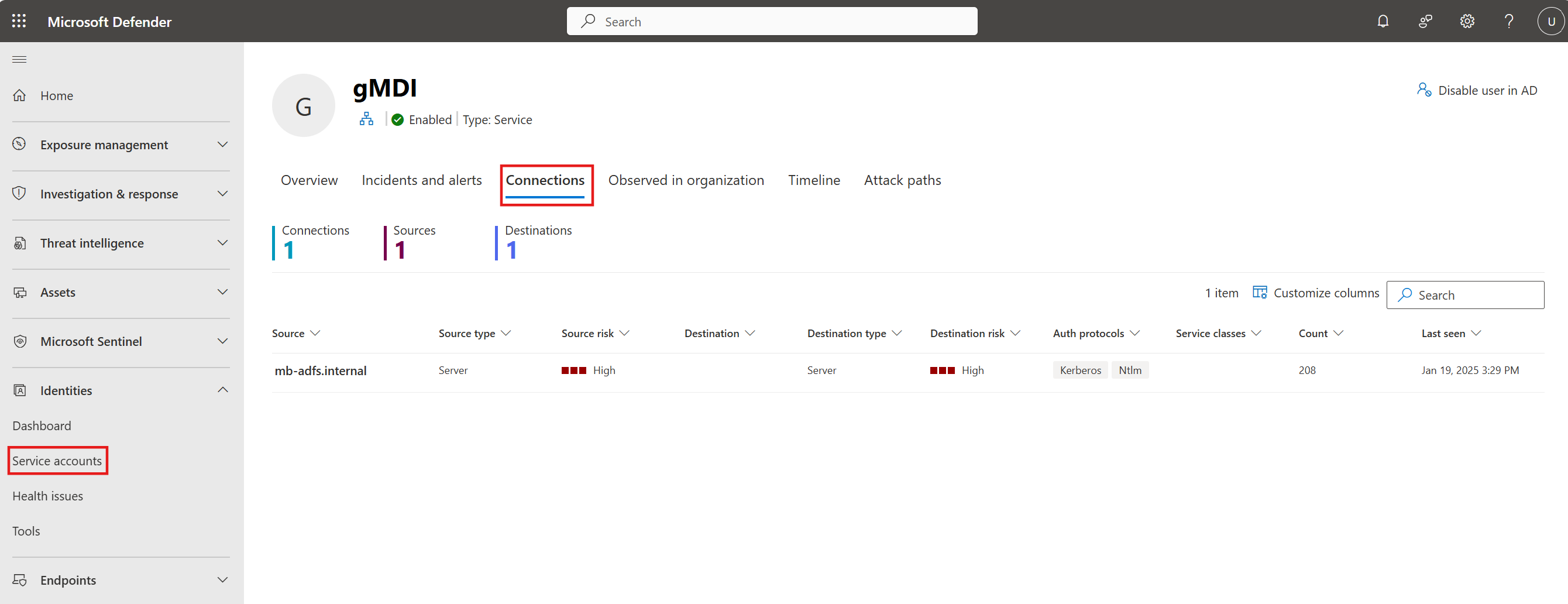Open the user account avatar menu
The width and height of the screenshot is (1568, 604).
click(x=1550, y=21)
